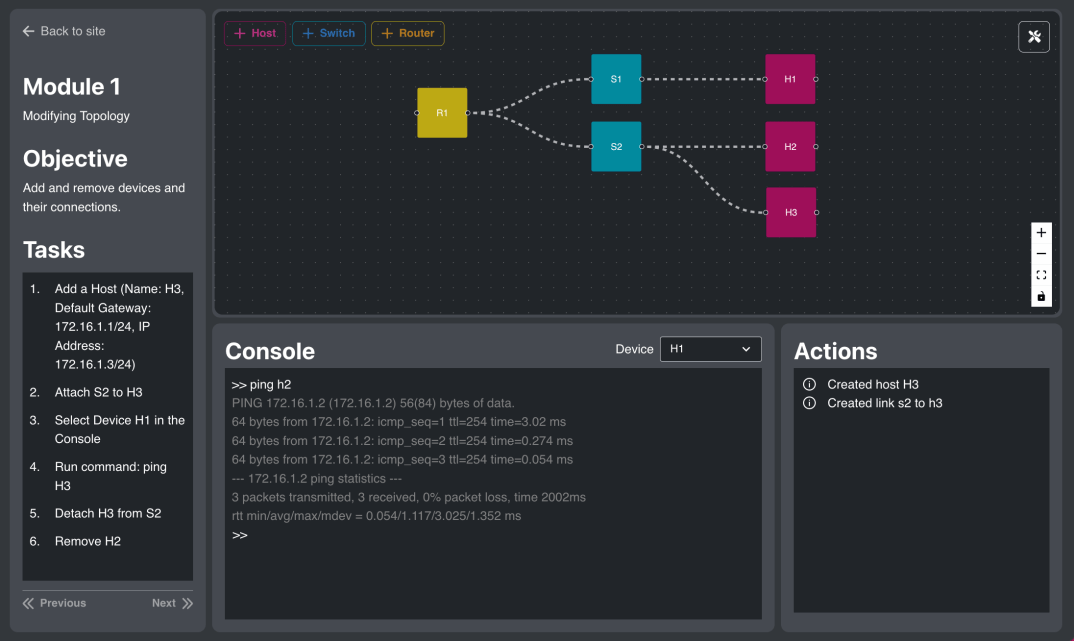Select the H1 host node
Image resolution: width=1074 pixels, height=641 pixels.
click(x=790, y=79)
